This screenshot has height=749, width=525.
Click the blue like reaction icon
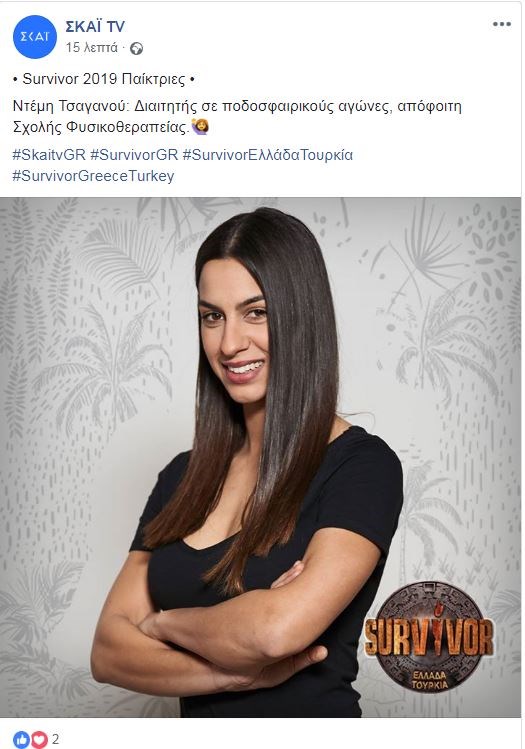pos(21,739)
